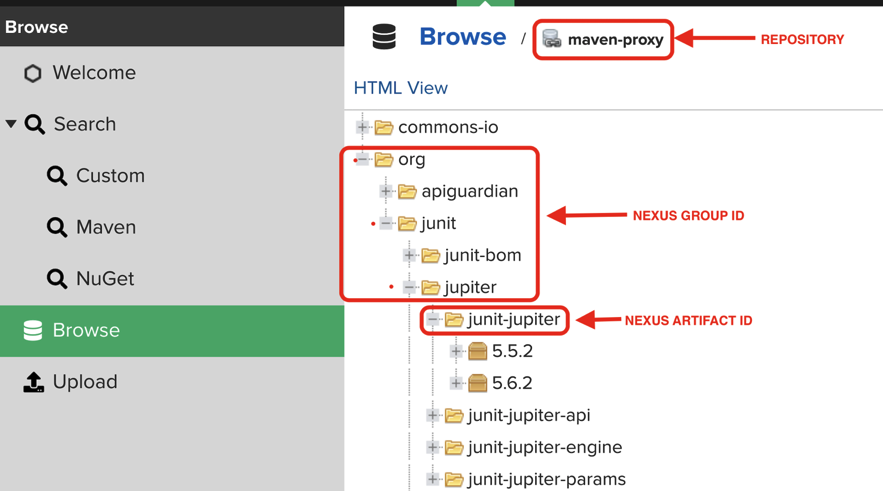Collapse the Search section triangle
Image resolution: width=883 pixels, height=491 pixels.
pyautogui.click(x=11, y=124)
